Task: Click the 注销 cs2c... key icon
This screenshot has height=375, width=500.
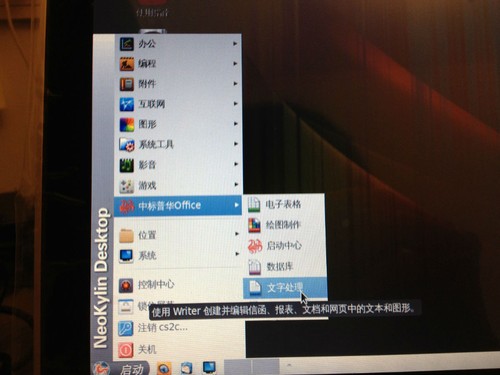Action: tap(126, 328)
